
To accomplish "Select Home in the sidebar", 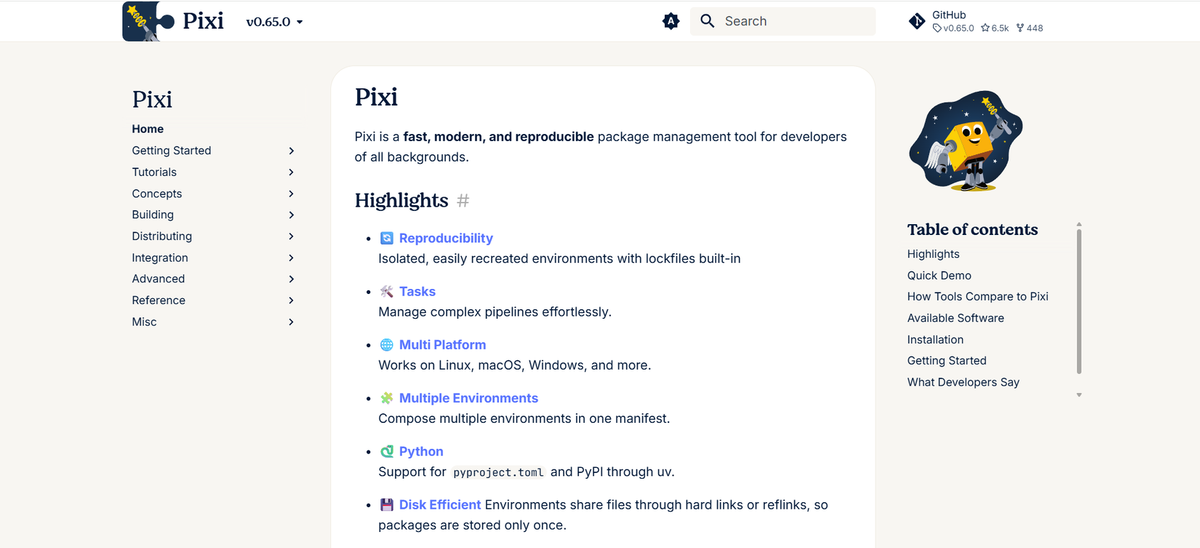I will click(148, 129).
